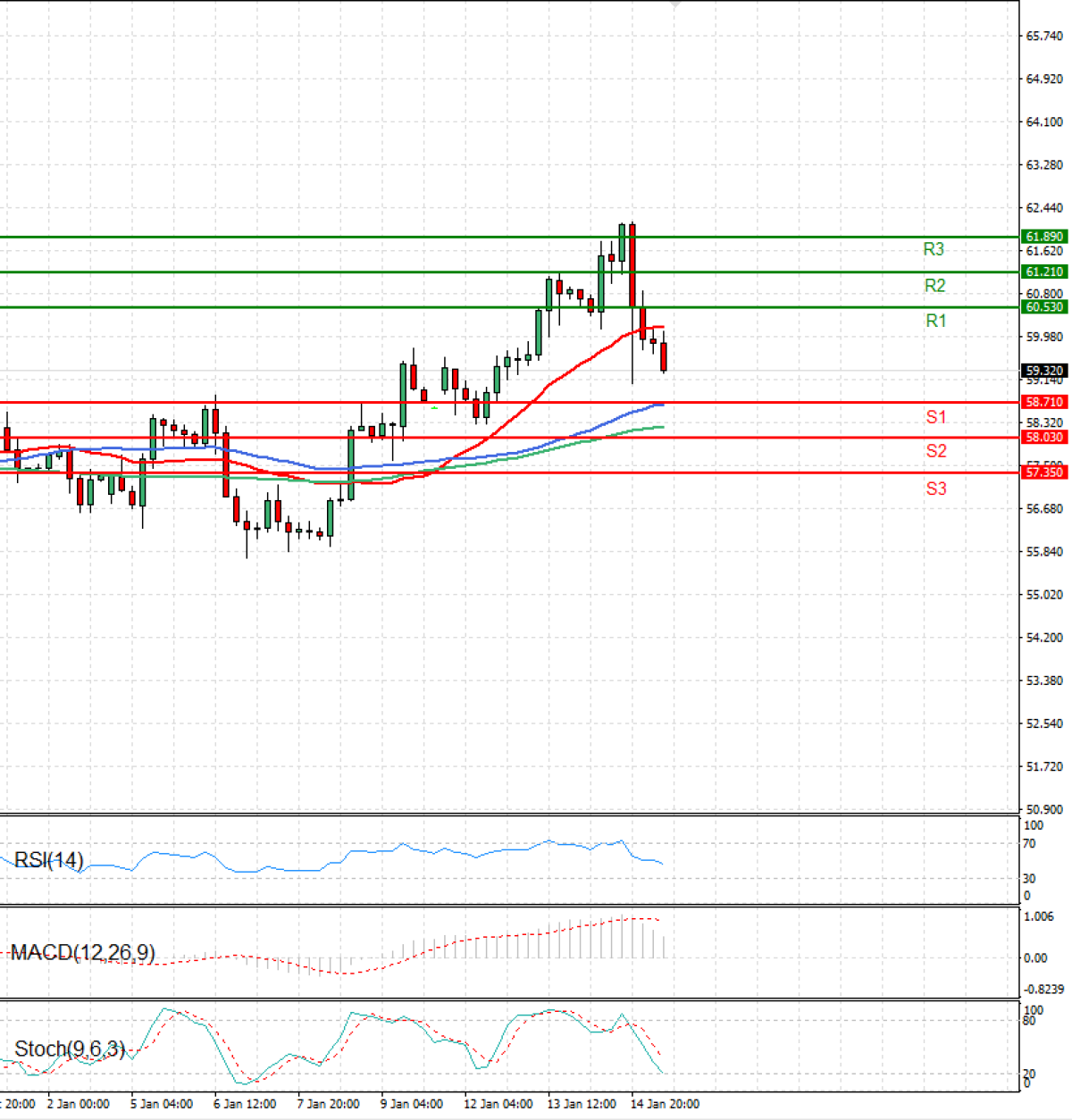This screenshot has width=1072, height=1120.
Task: Select the 60.530 green price tag
Action: tap(1043, 307)
